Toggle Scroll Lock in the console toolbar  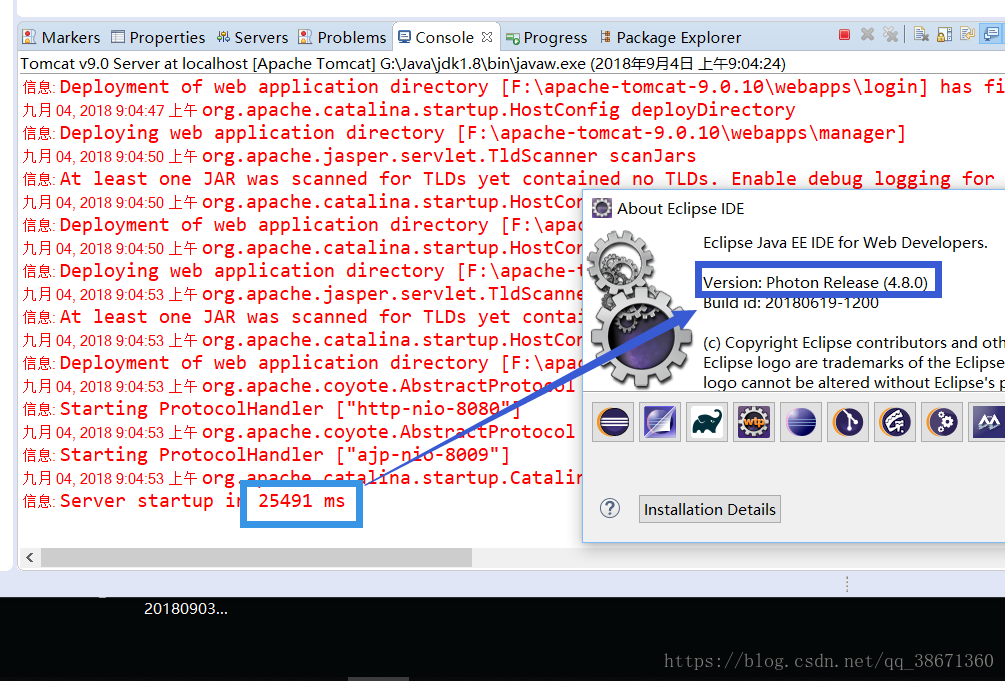tap(944, 35)
